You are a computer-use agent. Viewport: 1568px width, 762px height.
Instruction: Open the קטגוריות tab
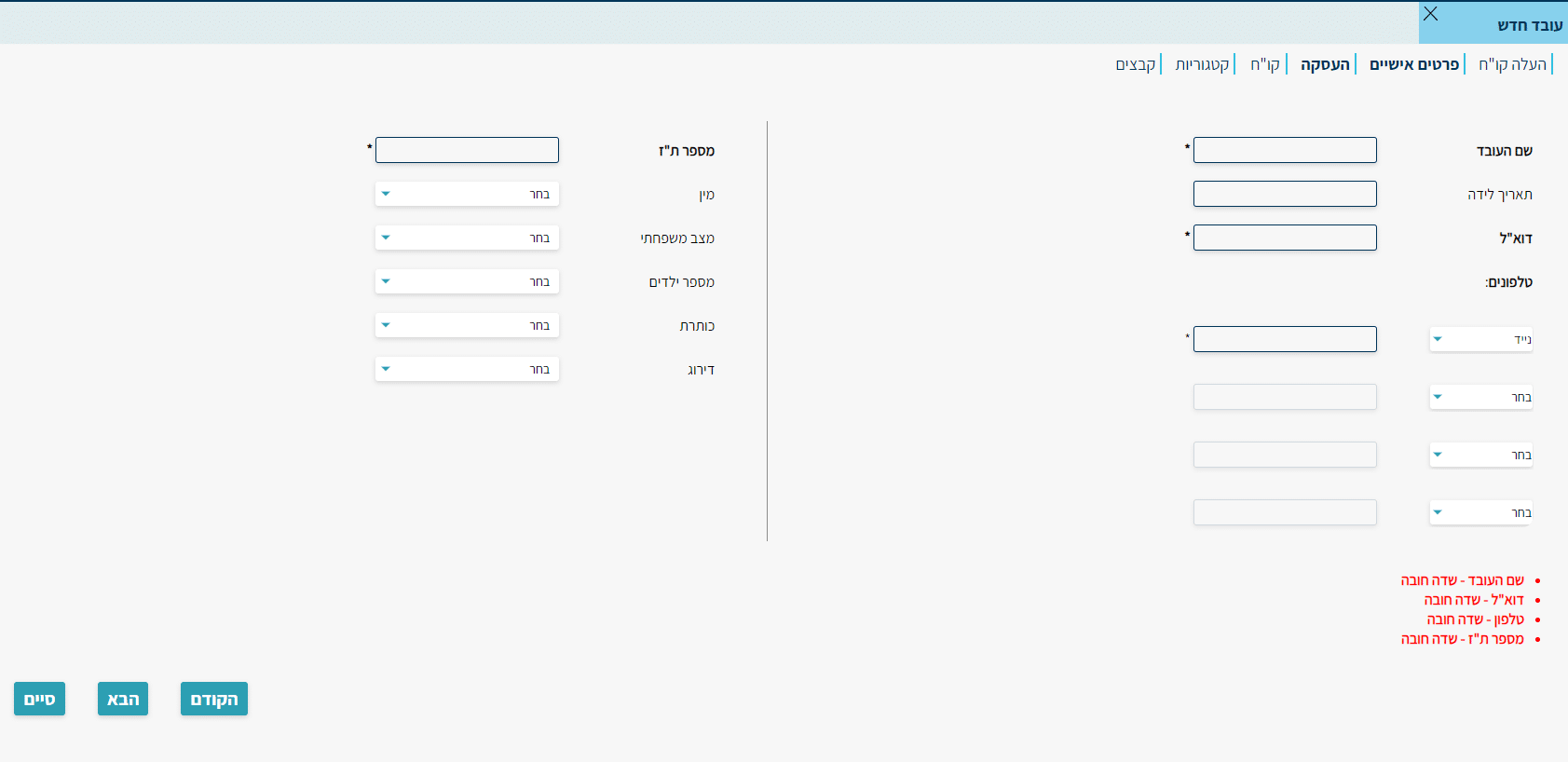(1202, 64)
